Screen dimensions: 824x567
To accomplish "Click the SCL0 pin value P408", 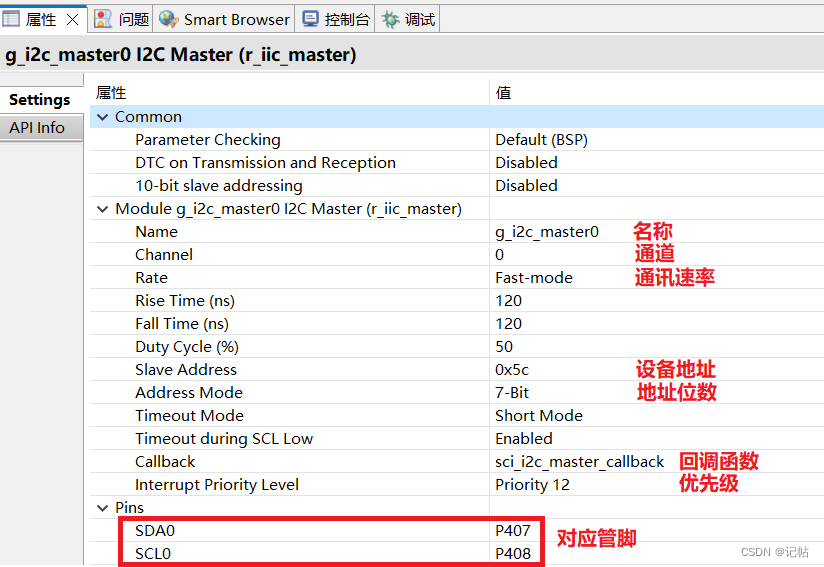I will pos(513,554).
